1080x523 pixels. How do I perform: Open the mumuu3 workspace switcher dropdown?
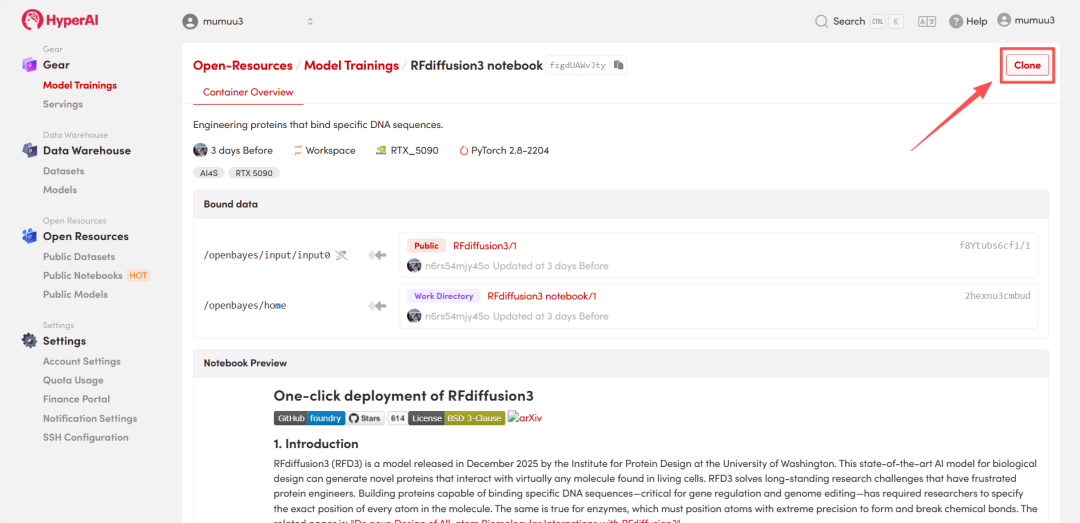(x=248, y=21)
